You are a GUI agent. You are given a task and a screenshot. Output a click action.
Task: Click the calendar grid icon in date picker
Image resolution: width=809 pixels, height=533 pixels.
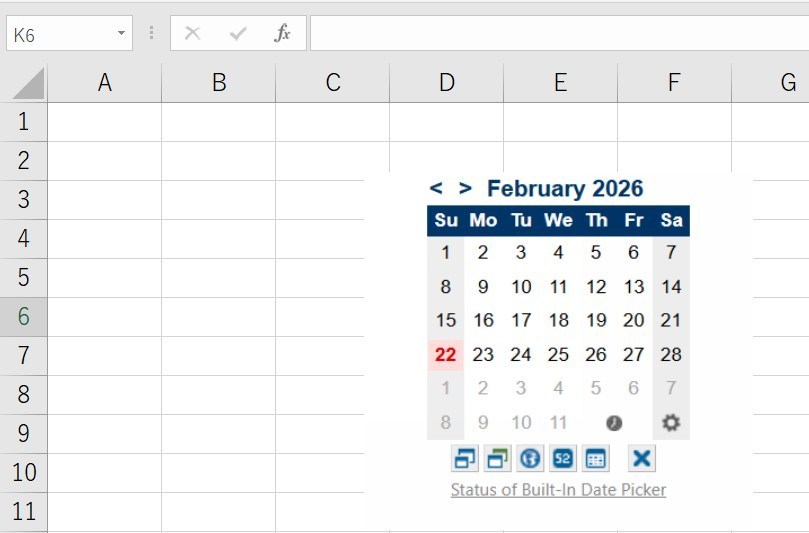(596, 459)
